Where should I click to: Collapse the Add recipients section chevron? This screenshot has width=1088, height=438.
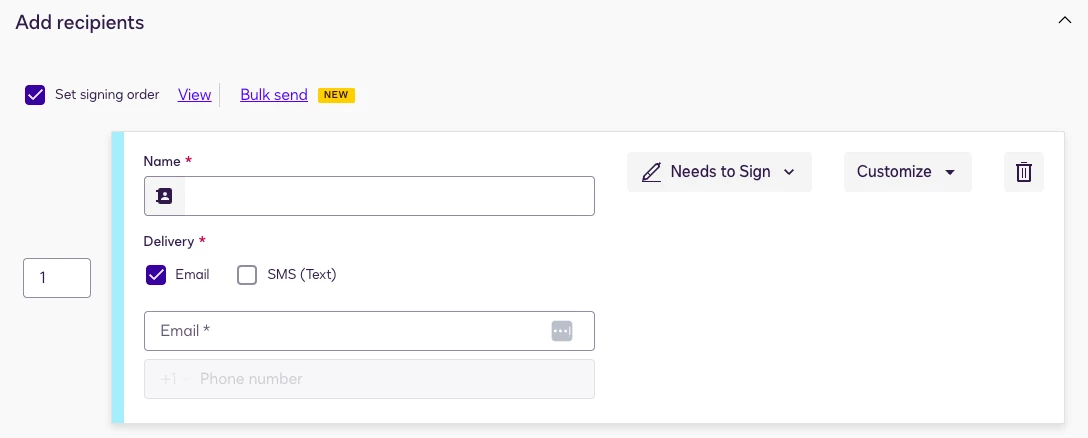[1064, 22]
